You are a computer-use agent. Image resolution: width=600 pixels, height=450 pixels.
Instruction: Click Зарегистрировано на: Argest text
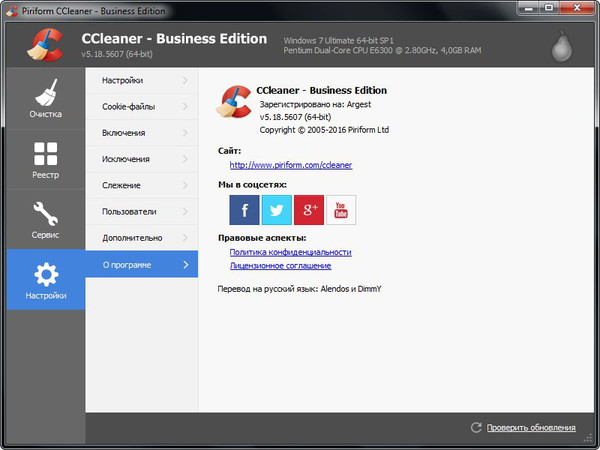[x=315, y=104]
